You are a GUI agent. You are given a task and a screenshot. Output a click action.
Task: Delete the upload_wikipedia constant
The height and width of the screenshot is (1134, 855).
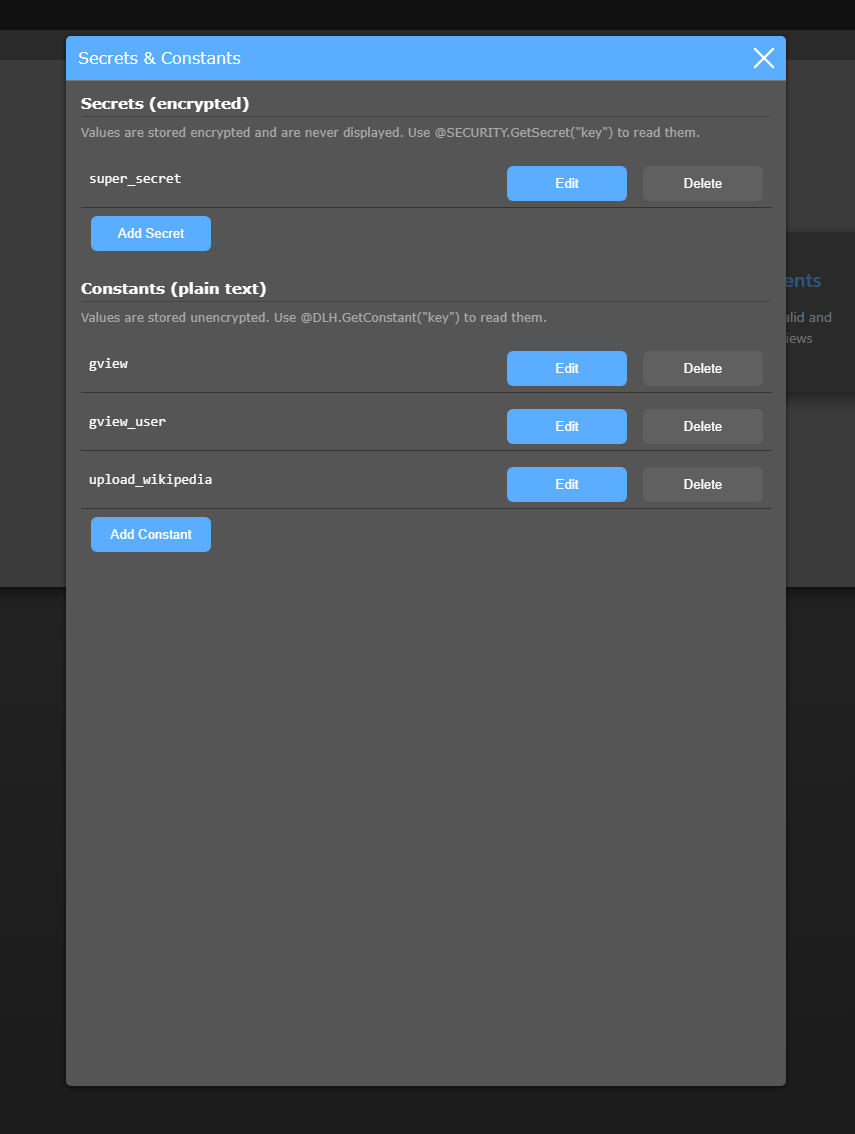point(702,485)
